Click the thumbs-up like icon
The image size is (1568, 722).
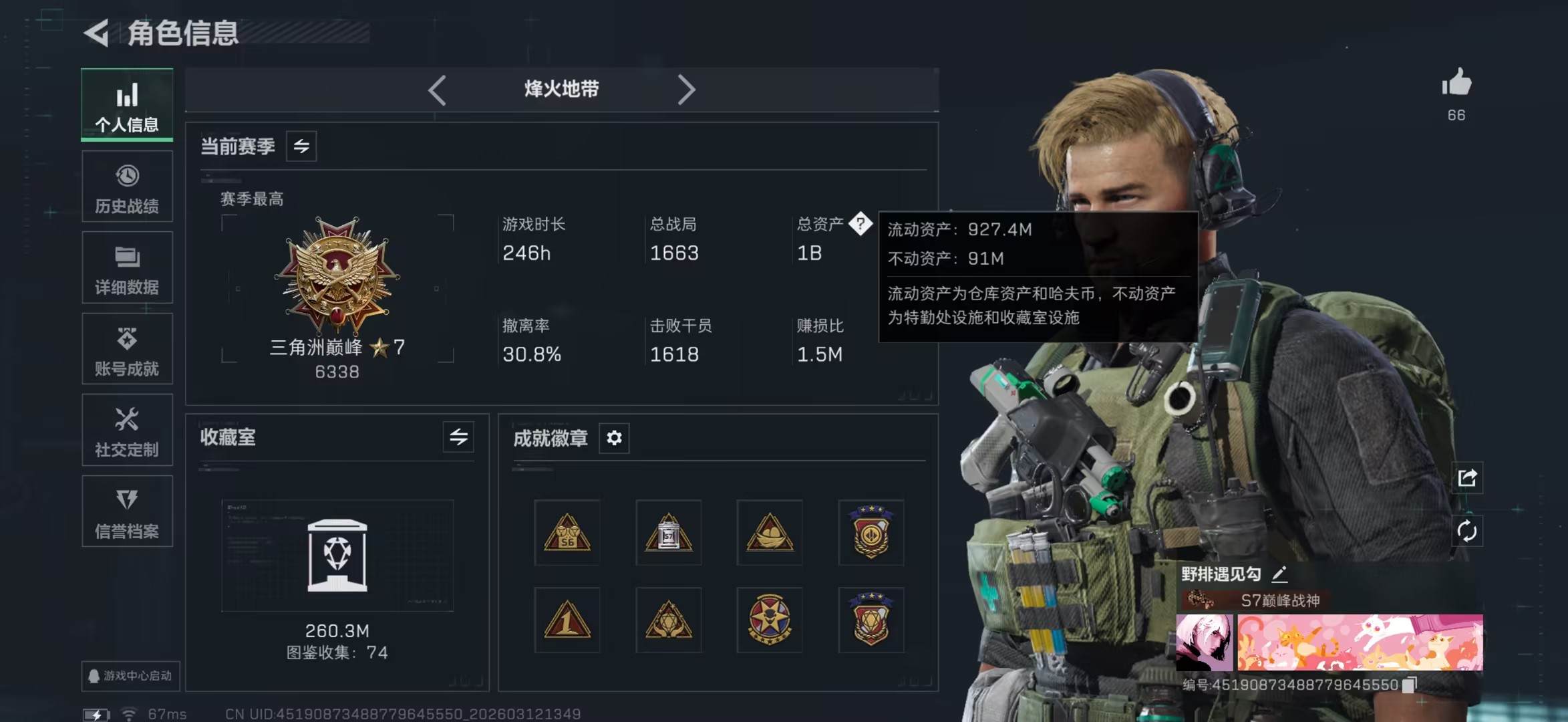pos(1456,82)
